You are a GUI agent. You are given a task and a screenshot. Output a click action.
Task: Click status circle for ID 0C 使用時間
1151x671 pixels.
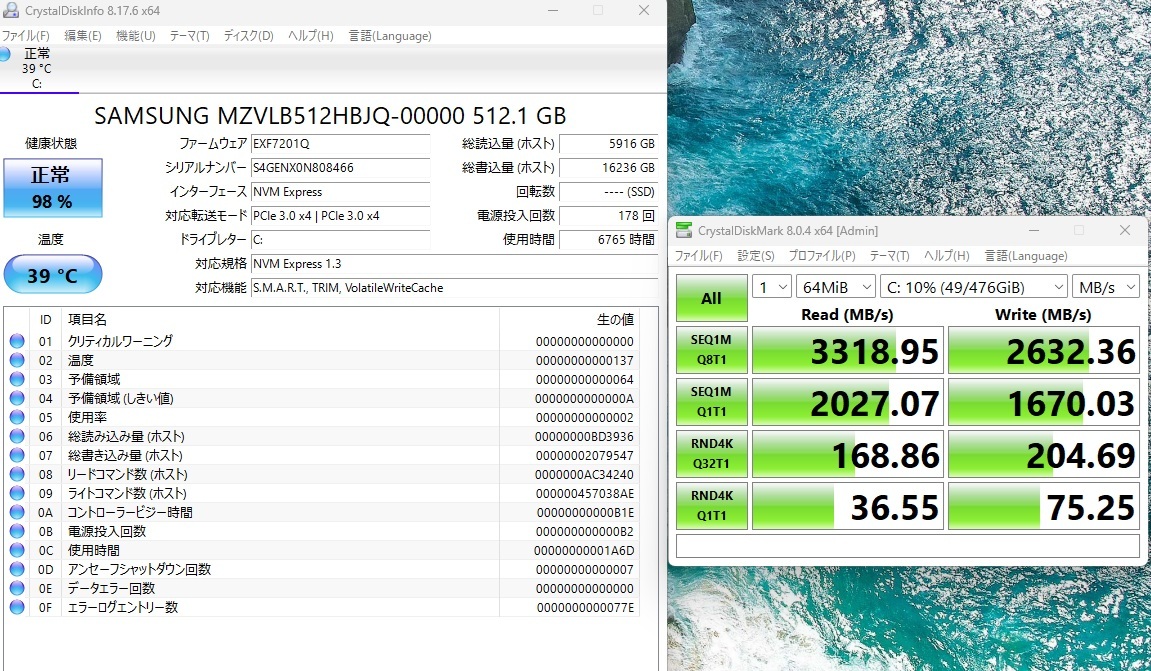(17, 550)
